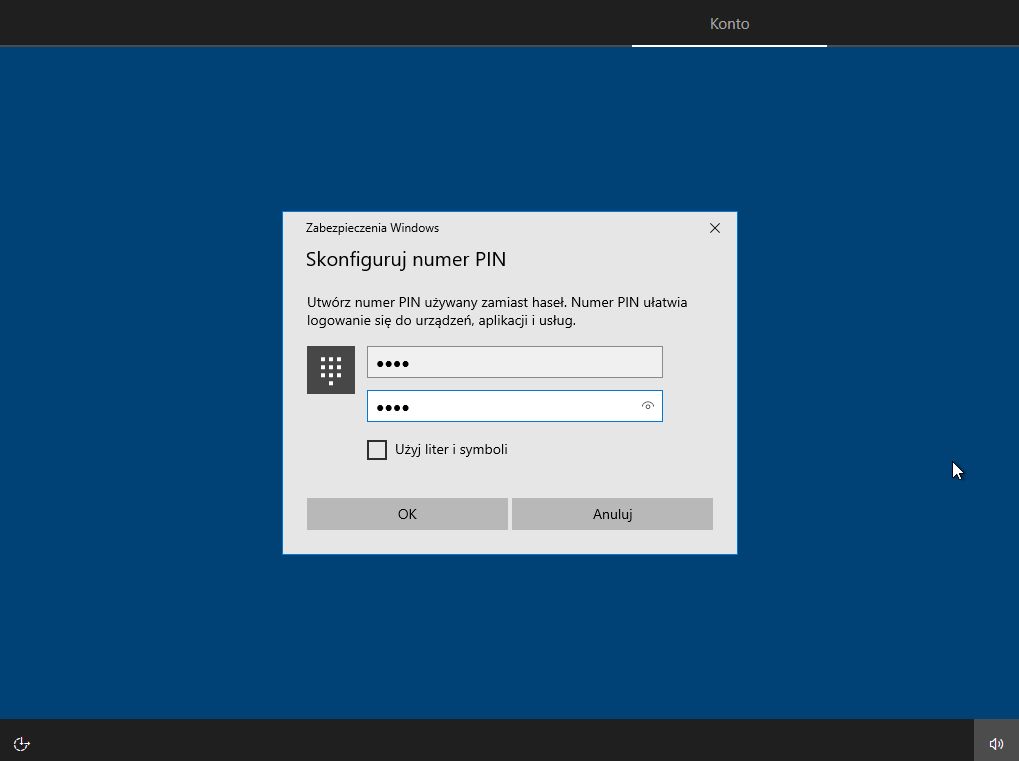Close the Skonfiguruj numer PIN dialog
The image size is (1019, 761).
[715, 228]
